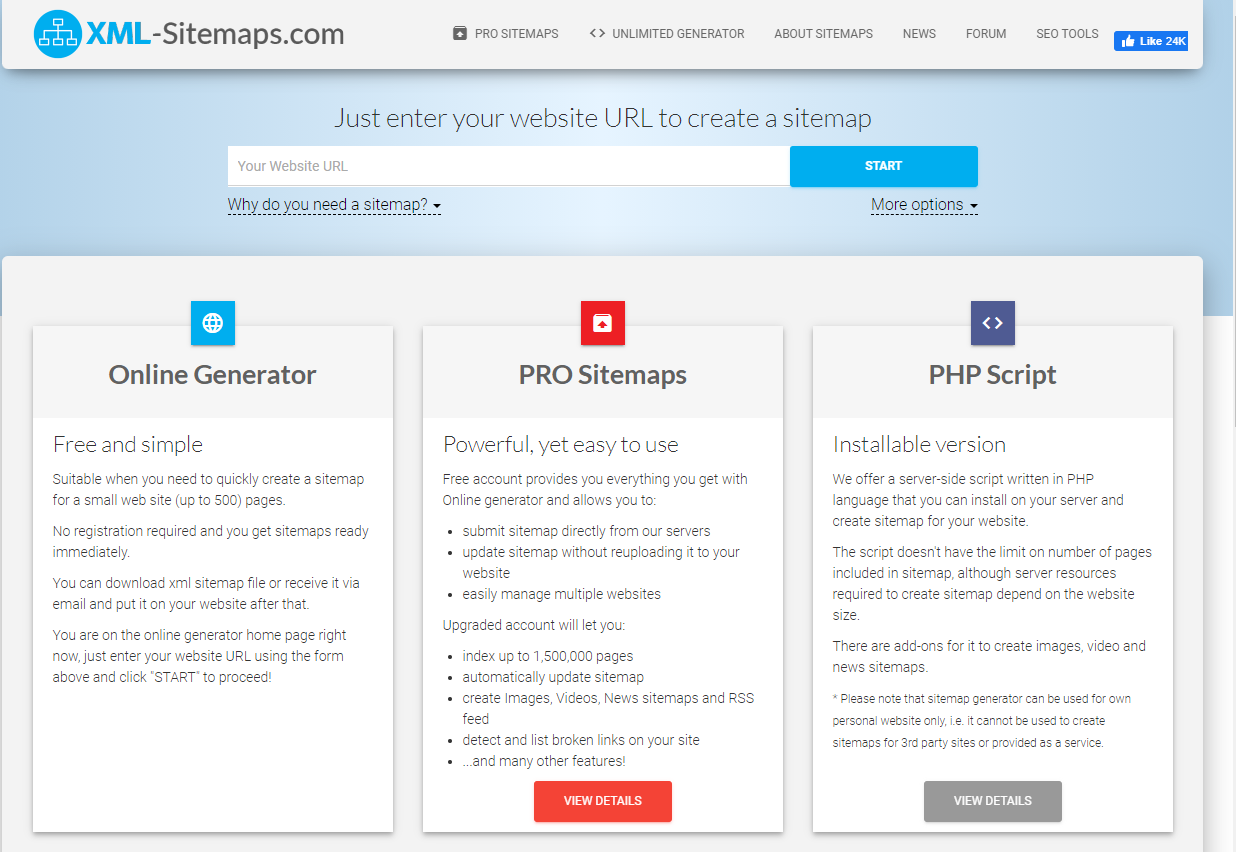Open the FORUM navigation link
Image resolution: width=1236 pixels, height=852 pixels.
click(986, 34)
